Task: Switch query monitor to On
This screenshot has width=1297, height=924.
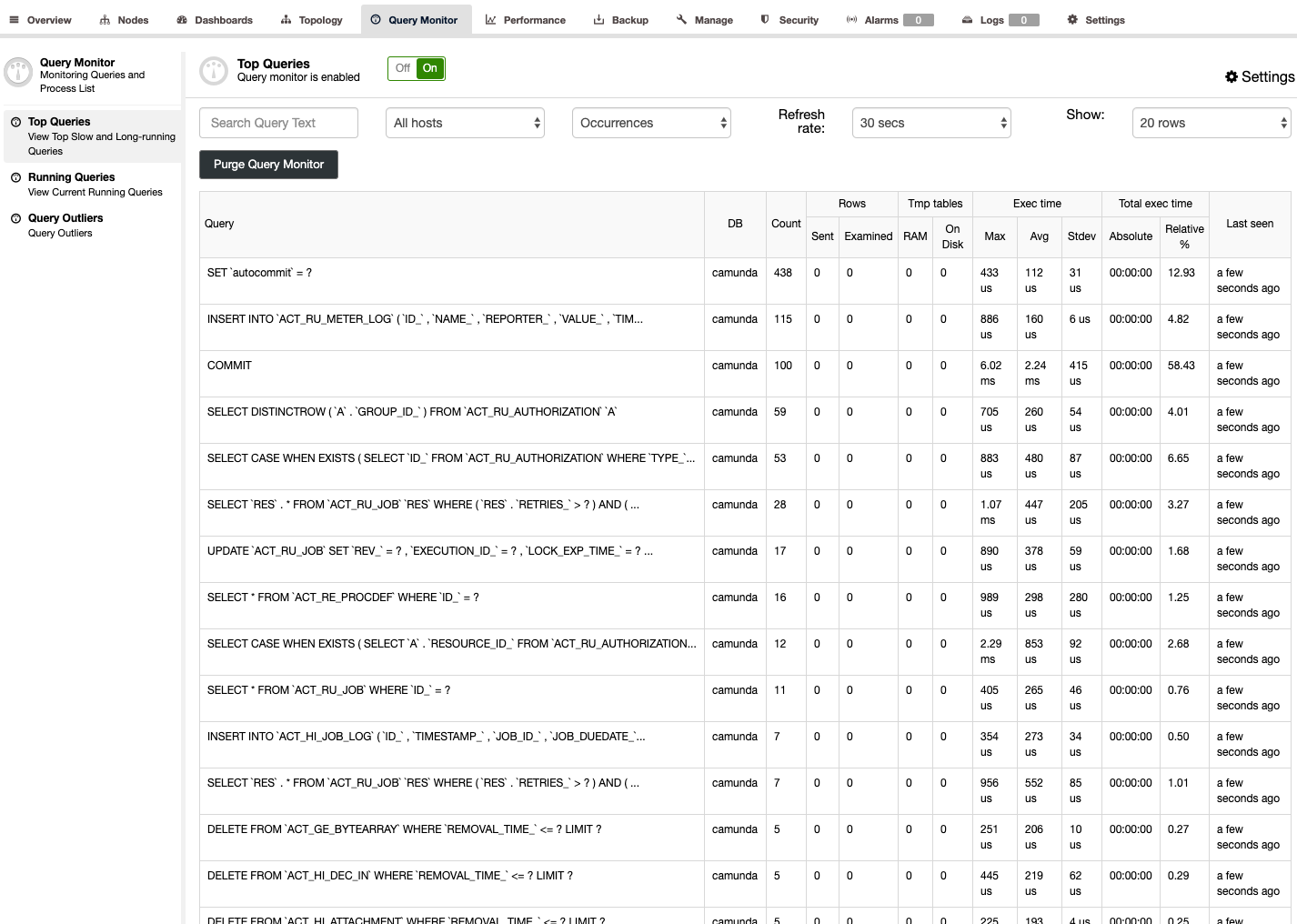Action: coord(430,68)
